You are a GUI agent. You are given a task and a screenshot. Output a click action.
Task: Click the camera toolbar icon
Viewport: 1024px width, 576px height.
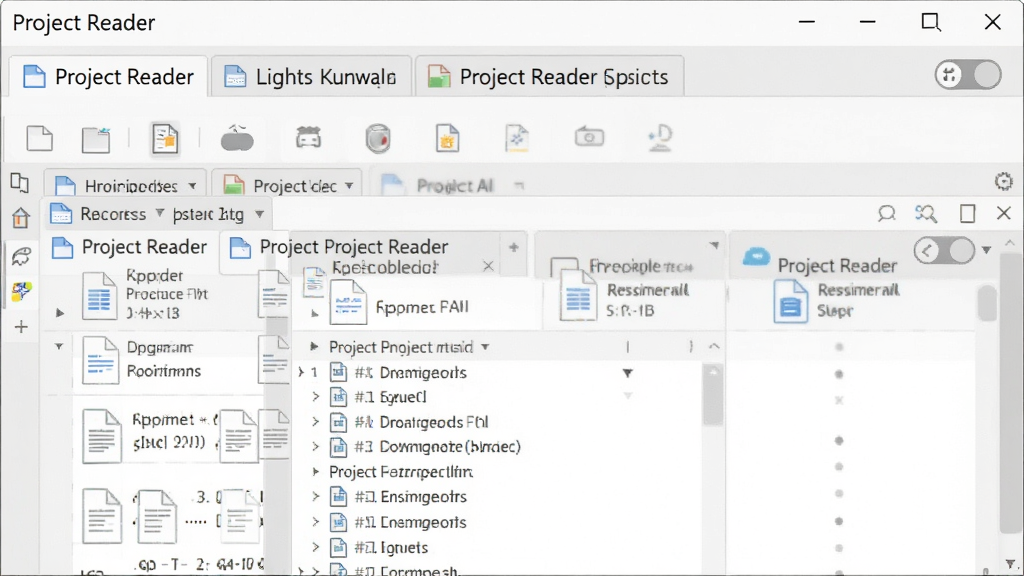(589, 137)
